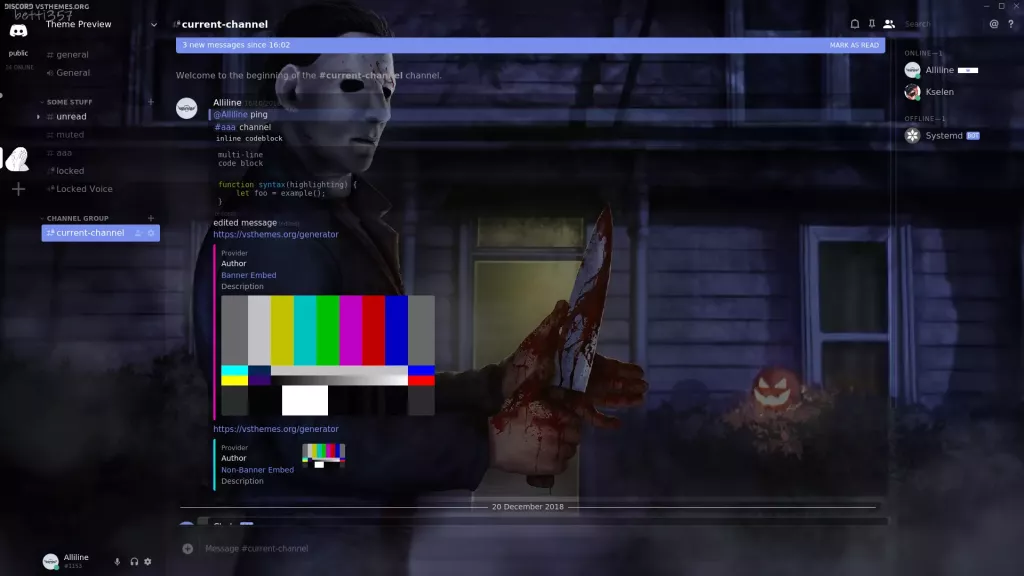Toggle the Member List icon
The image size is (1024, 576).
point(889,23)
